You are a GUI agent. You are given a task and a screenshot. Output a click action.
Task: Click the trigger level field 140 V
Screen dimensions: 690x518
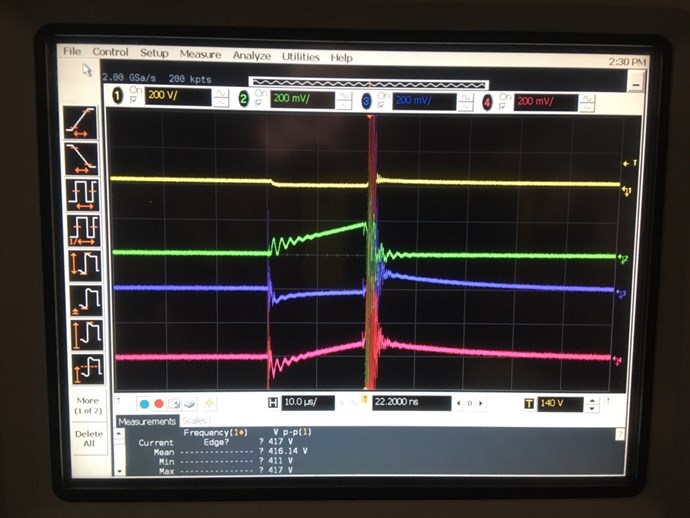[560, 404]
